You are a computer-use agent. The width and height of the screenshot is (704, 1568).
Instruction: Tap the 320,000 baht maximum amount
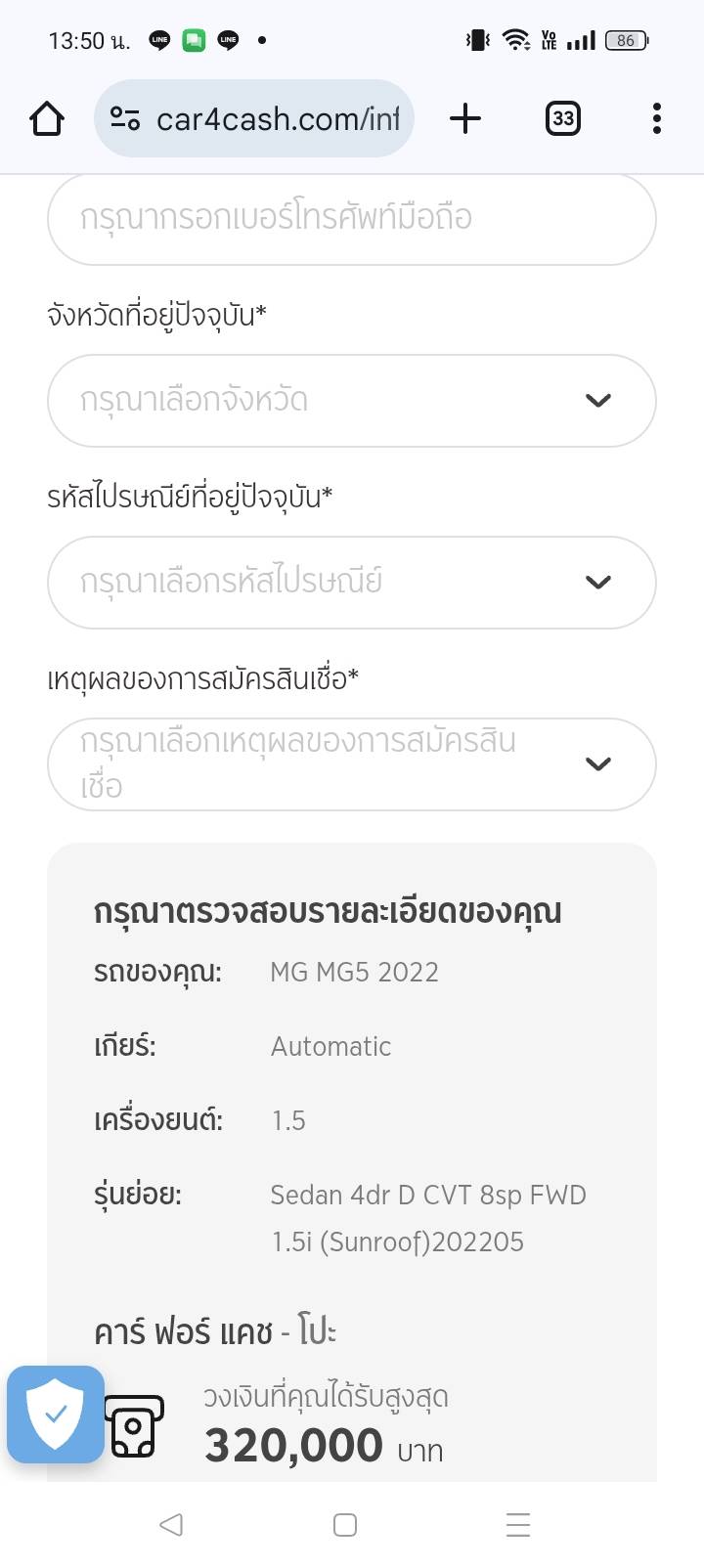(293, 1446)
